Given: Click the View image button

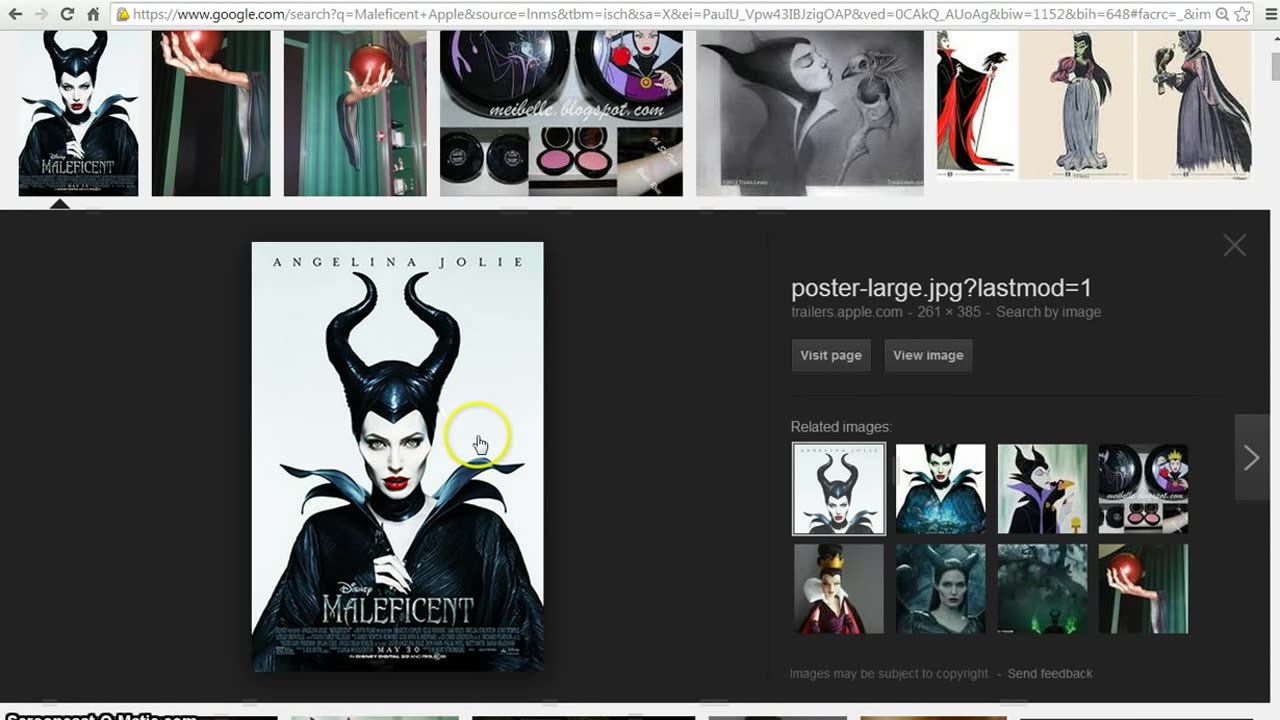Looking at the screenshot, I should (x=928, y=355).
